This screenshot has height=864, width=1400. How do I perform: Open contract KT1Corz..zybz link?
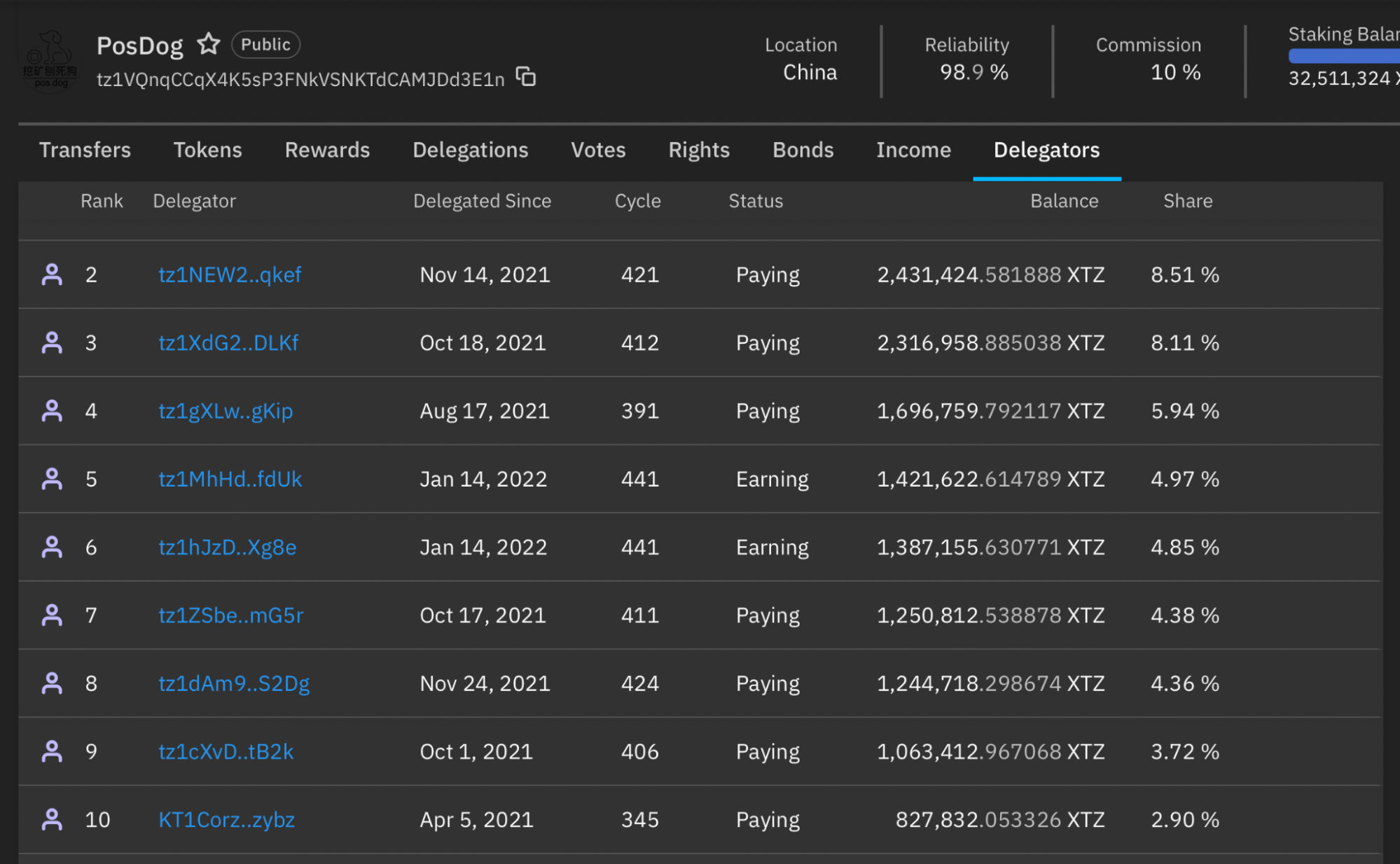226,819
